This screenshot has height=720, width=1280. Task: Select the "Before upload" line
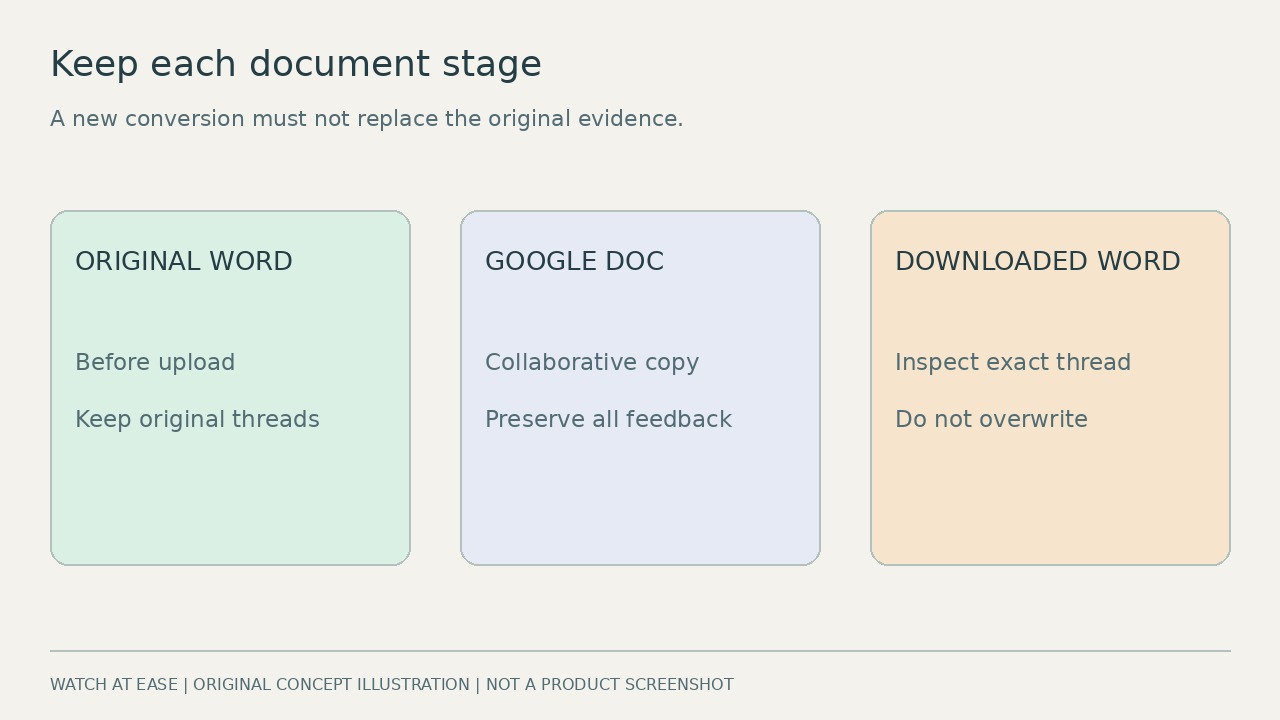(155, 363)
